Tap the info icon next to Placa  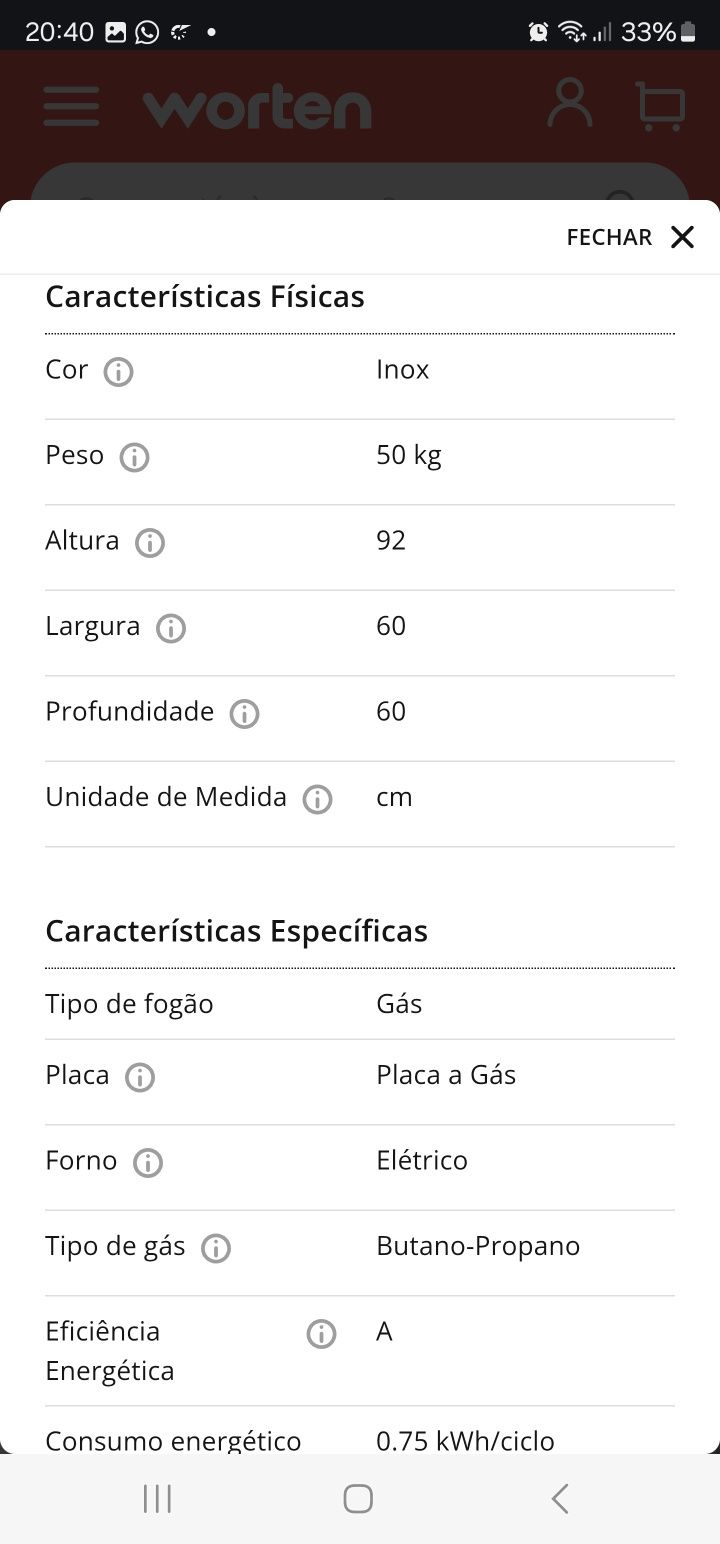coord(140,1077)
